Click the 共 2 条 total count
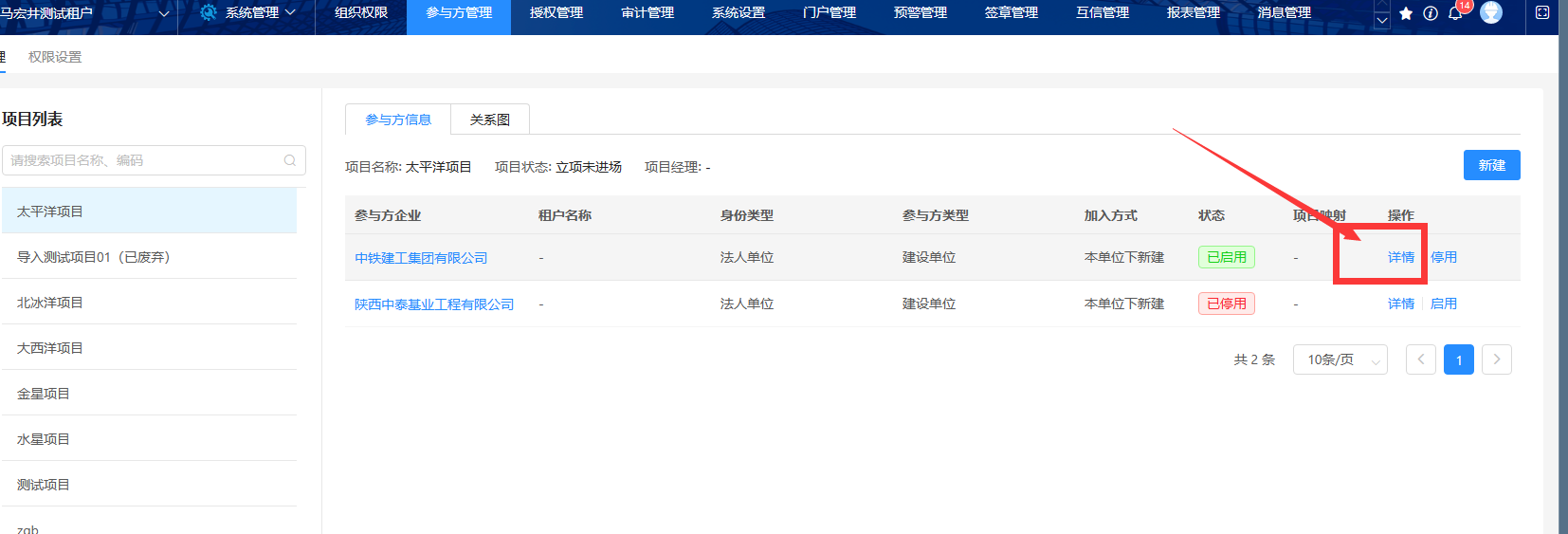The image size is (1568, 534). click(x=1254, y=359)
